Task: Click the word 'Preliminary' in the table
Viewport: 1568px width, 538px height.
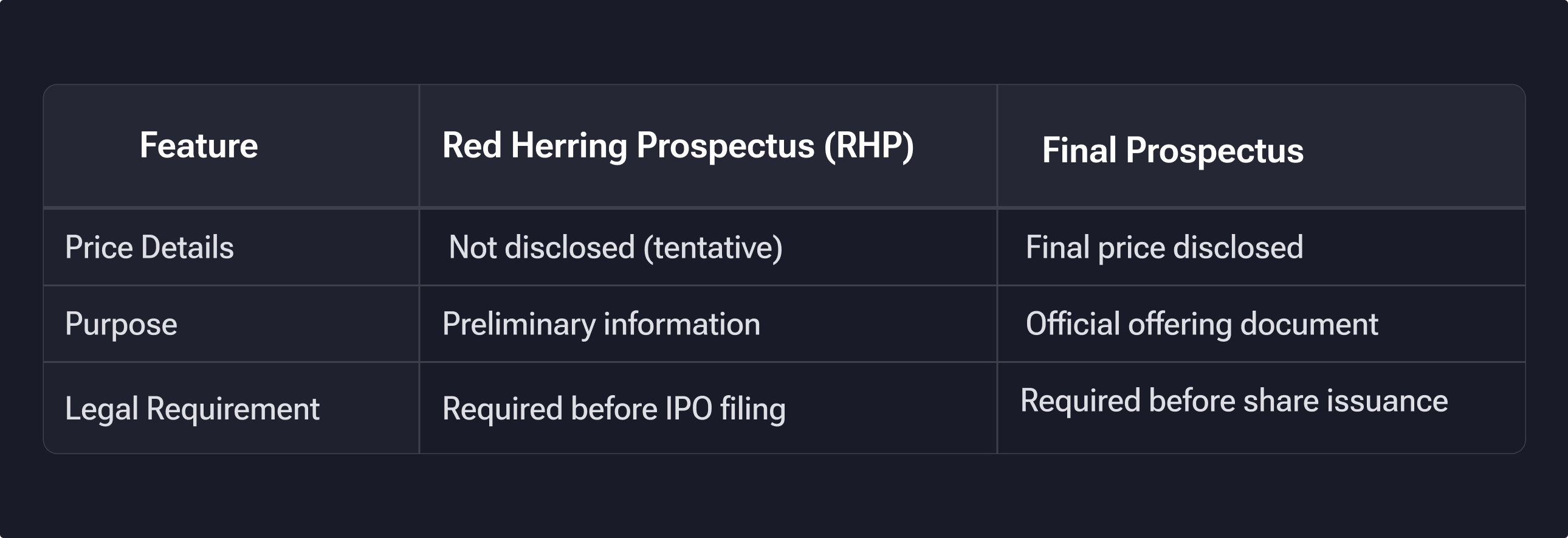Action: tap(518, 325)
